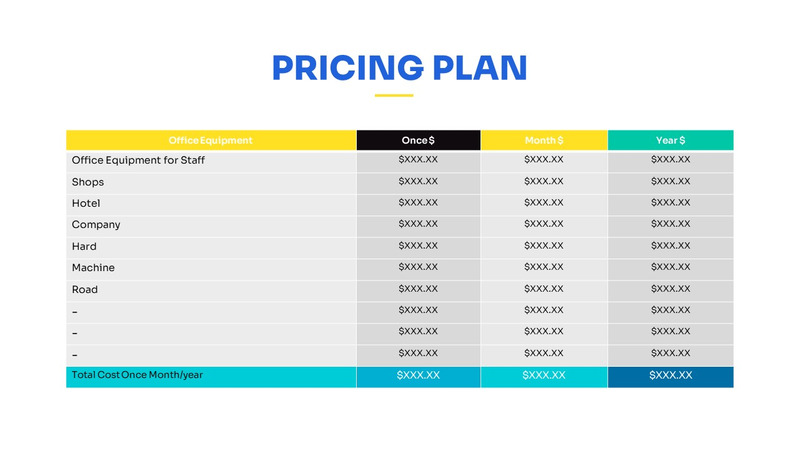The height and width of the screenshot is (450, 800).
Task: Select the Company row label
Action: pos(96,225)
